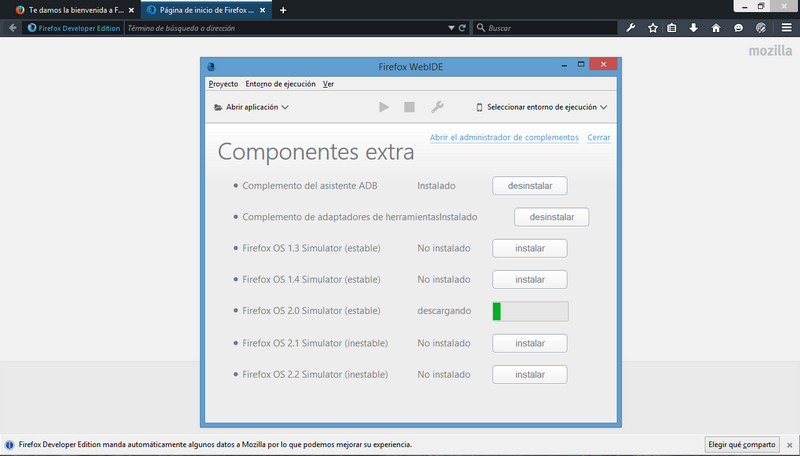Minimize the Firefox WebIDE window
The height and width of the screenshot is (456, 800).
(x=564, y=65)
